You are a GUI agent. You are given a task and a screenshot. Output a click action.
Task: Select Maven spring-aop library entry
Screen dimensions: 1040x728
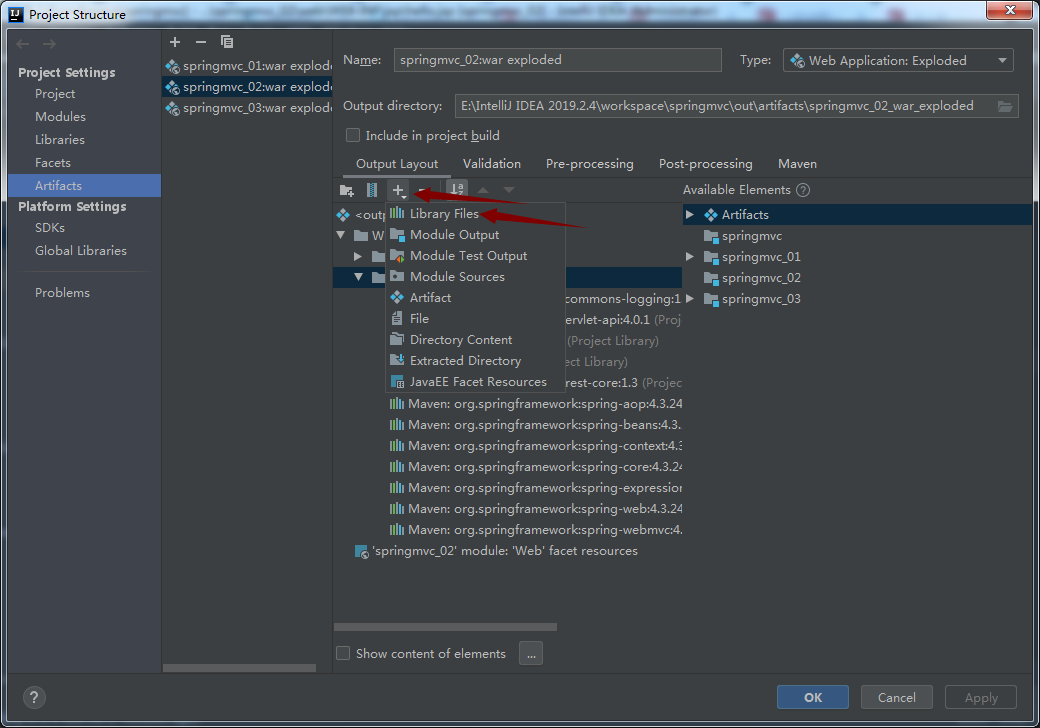pos(535,404)
